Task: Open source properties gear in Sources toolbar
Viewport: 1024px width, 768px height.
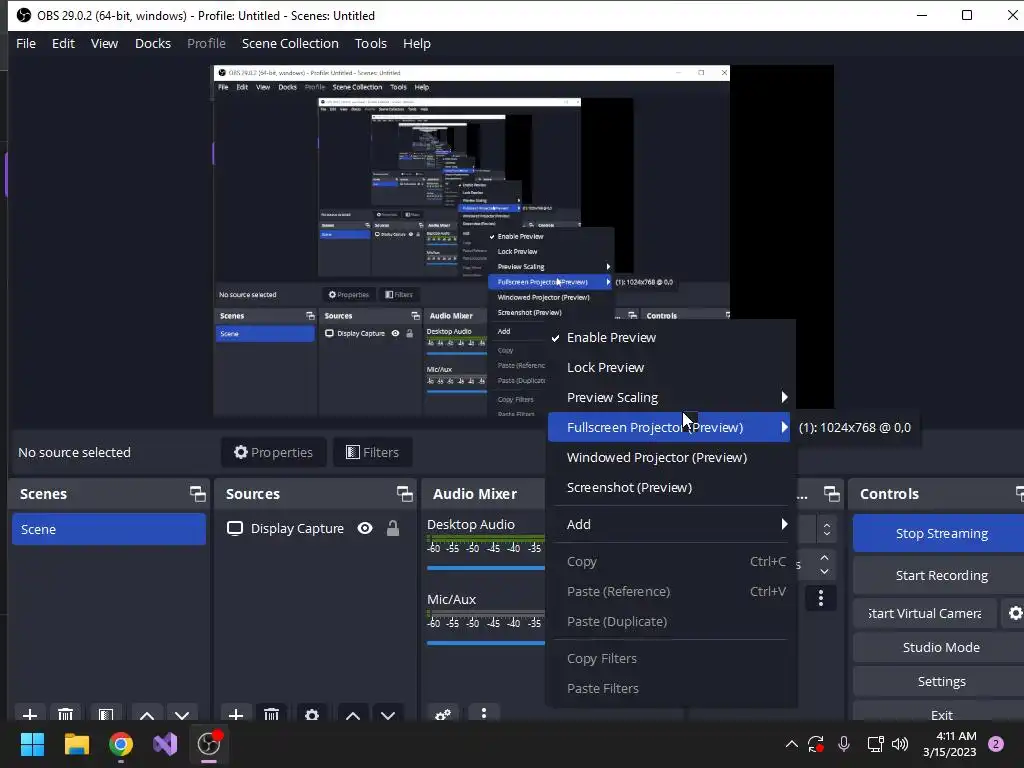Action: click(312, 714)
